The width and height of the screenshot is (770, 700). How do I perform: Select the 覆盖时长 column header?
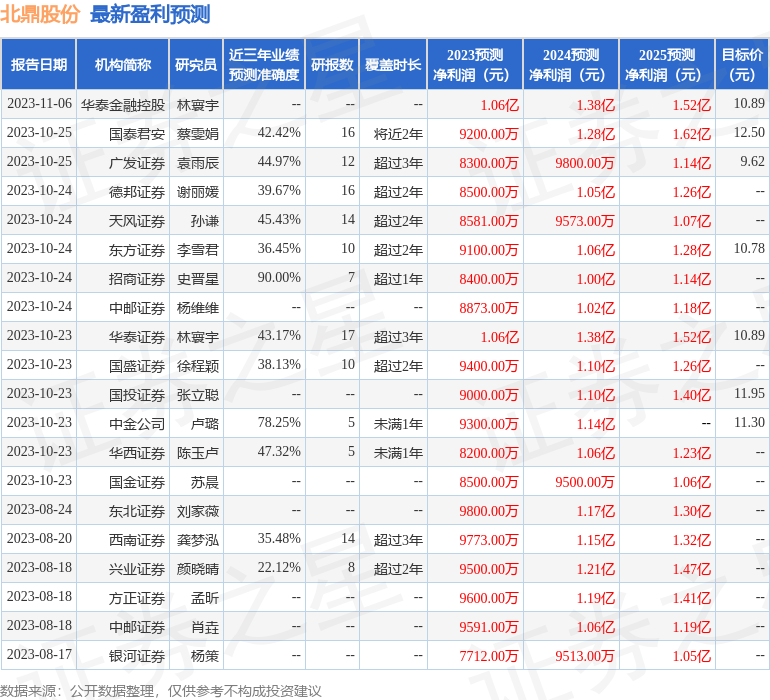tap(393, 64)
